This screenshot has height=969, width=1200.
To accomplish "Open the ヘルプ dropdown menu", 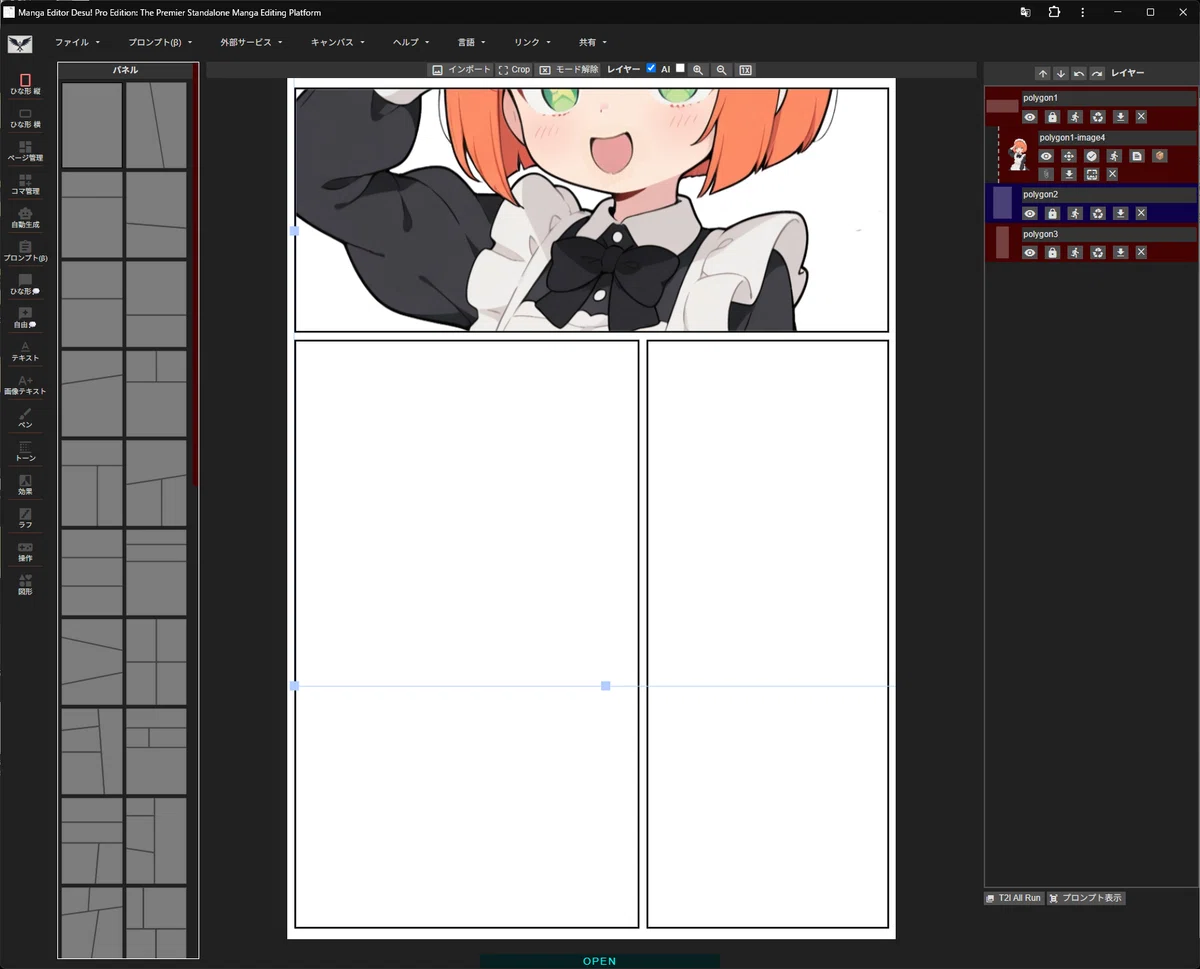I will pyautogui.click(x=410, y=43).
